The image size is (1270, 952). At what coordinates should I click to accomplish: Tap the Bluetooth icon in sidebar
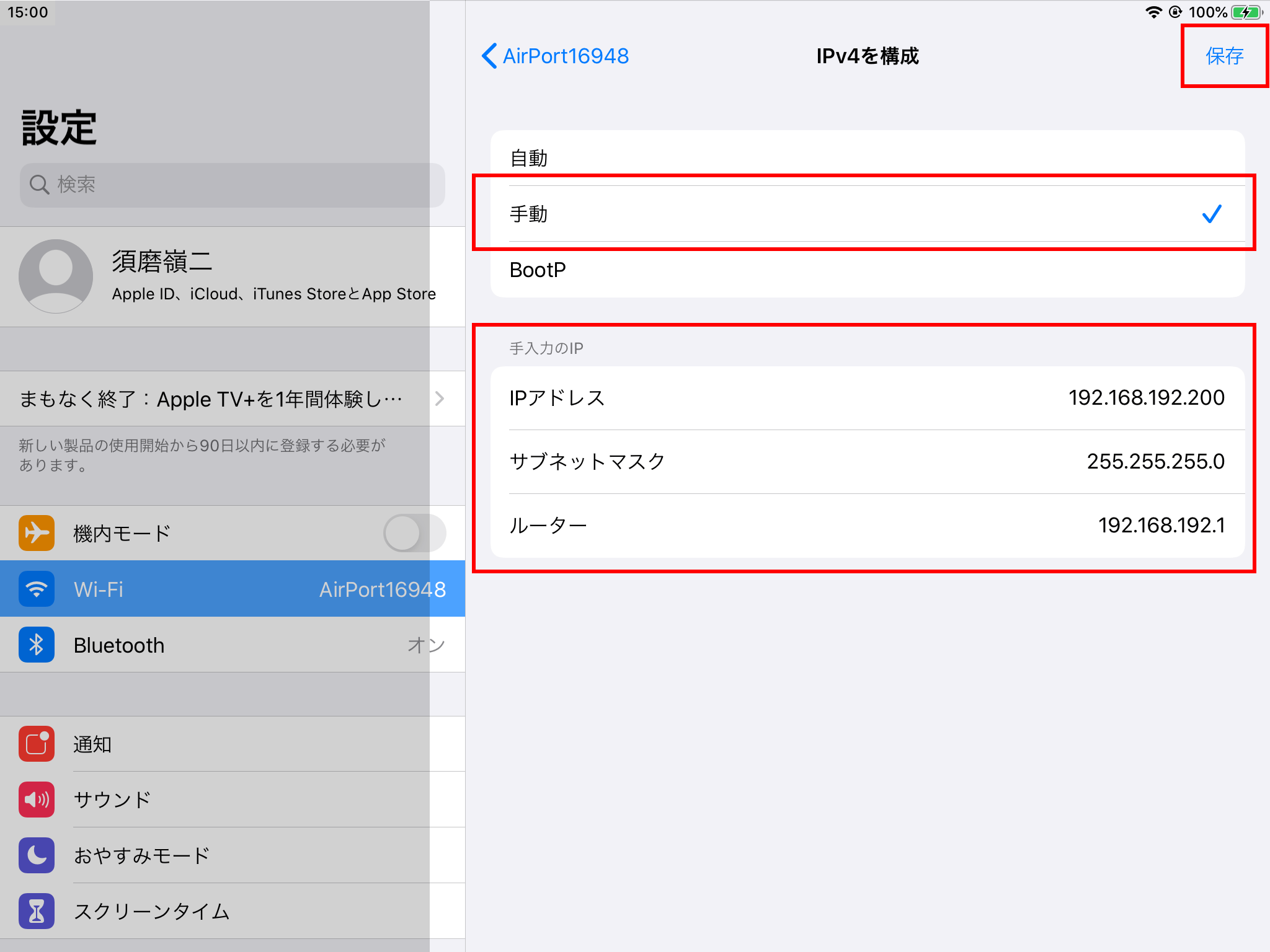(x=37, y=645)
